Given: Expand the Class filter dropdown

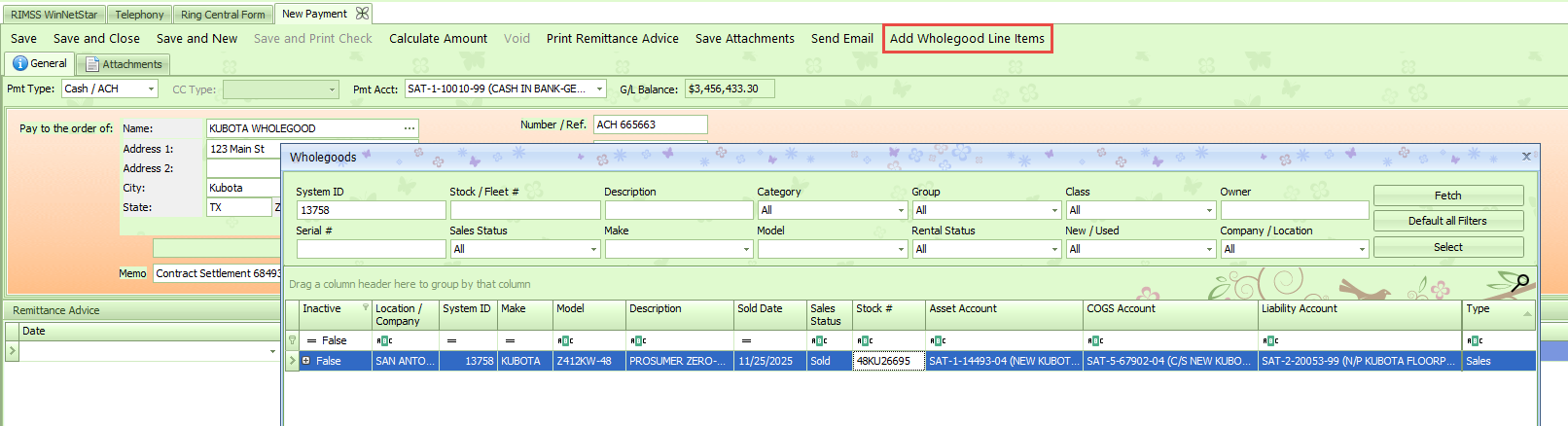Looking at the screenshot, I should coord(1209,210).
